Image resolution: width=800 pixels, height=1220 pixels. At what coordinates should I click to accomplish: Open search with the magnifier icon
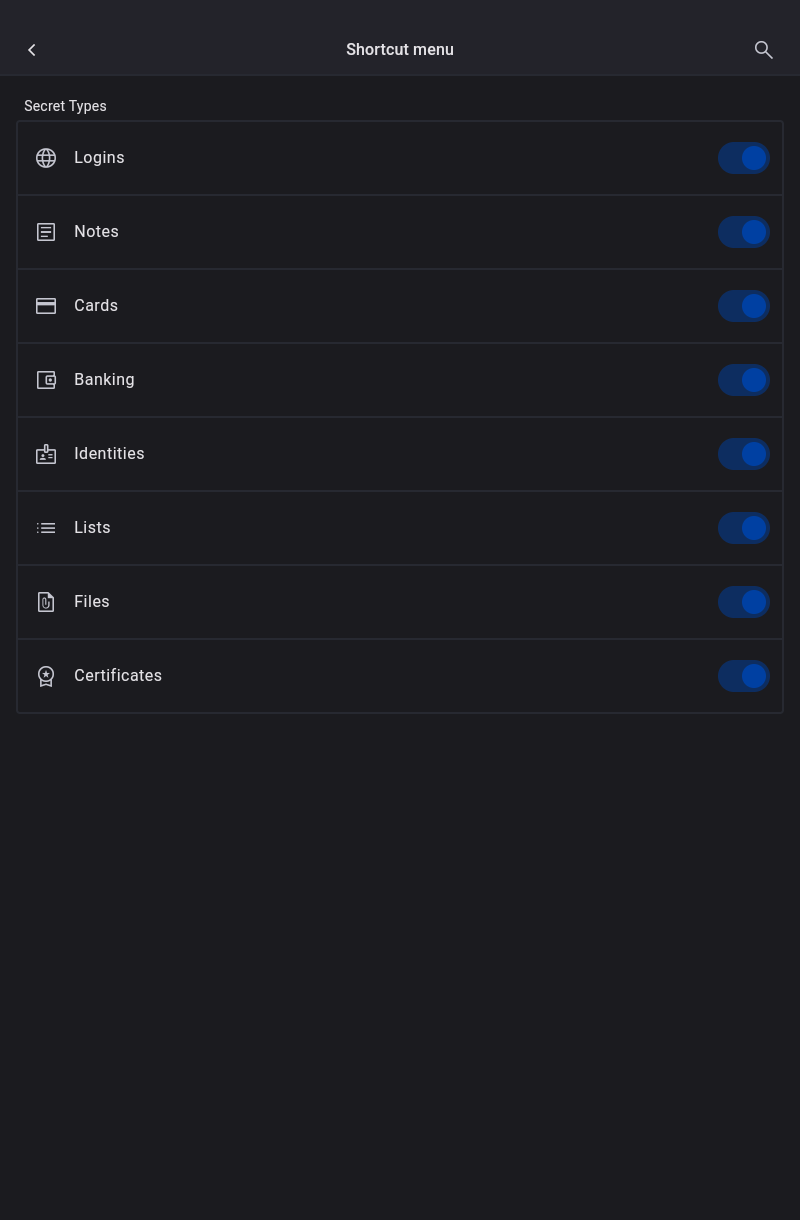pos(763,50)
